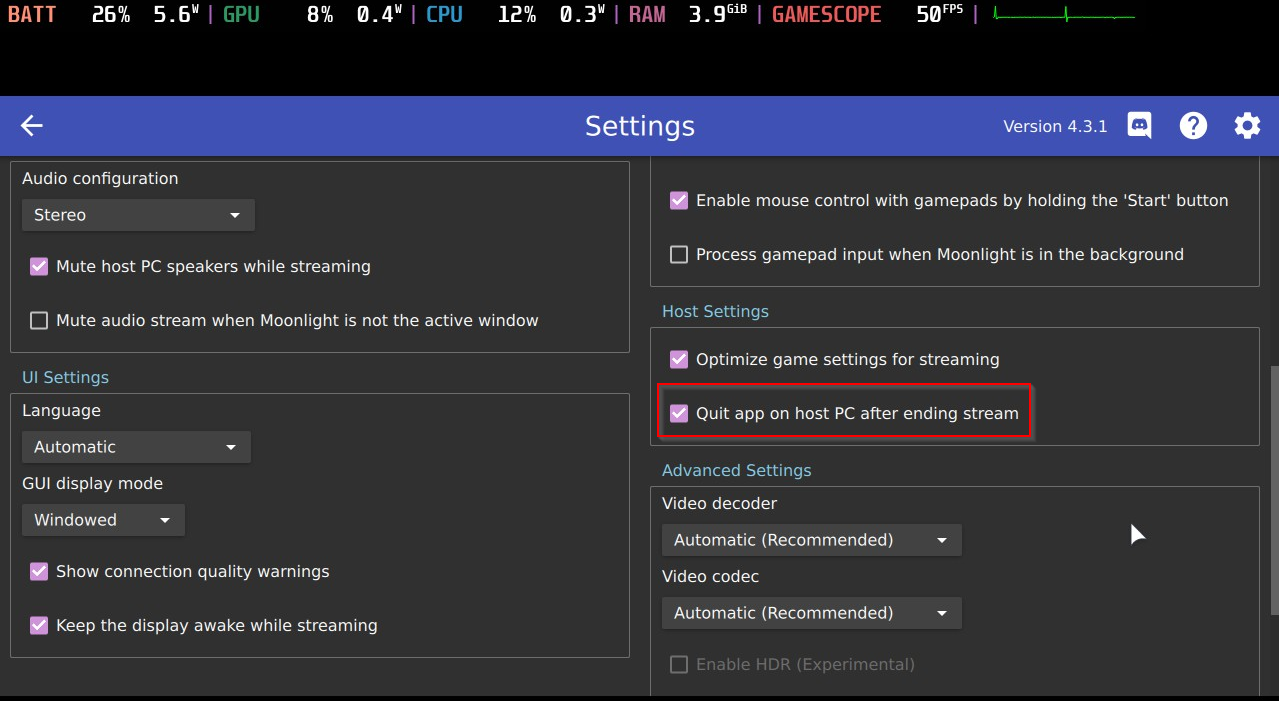
Task: Open the GUI display mode dropdown
Action: click(x=103, y=520)
